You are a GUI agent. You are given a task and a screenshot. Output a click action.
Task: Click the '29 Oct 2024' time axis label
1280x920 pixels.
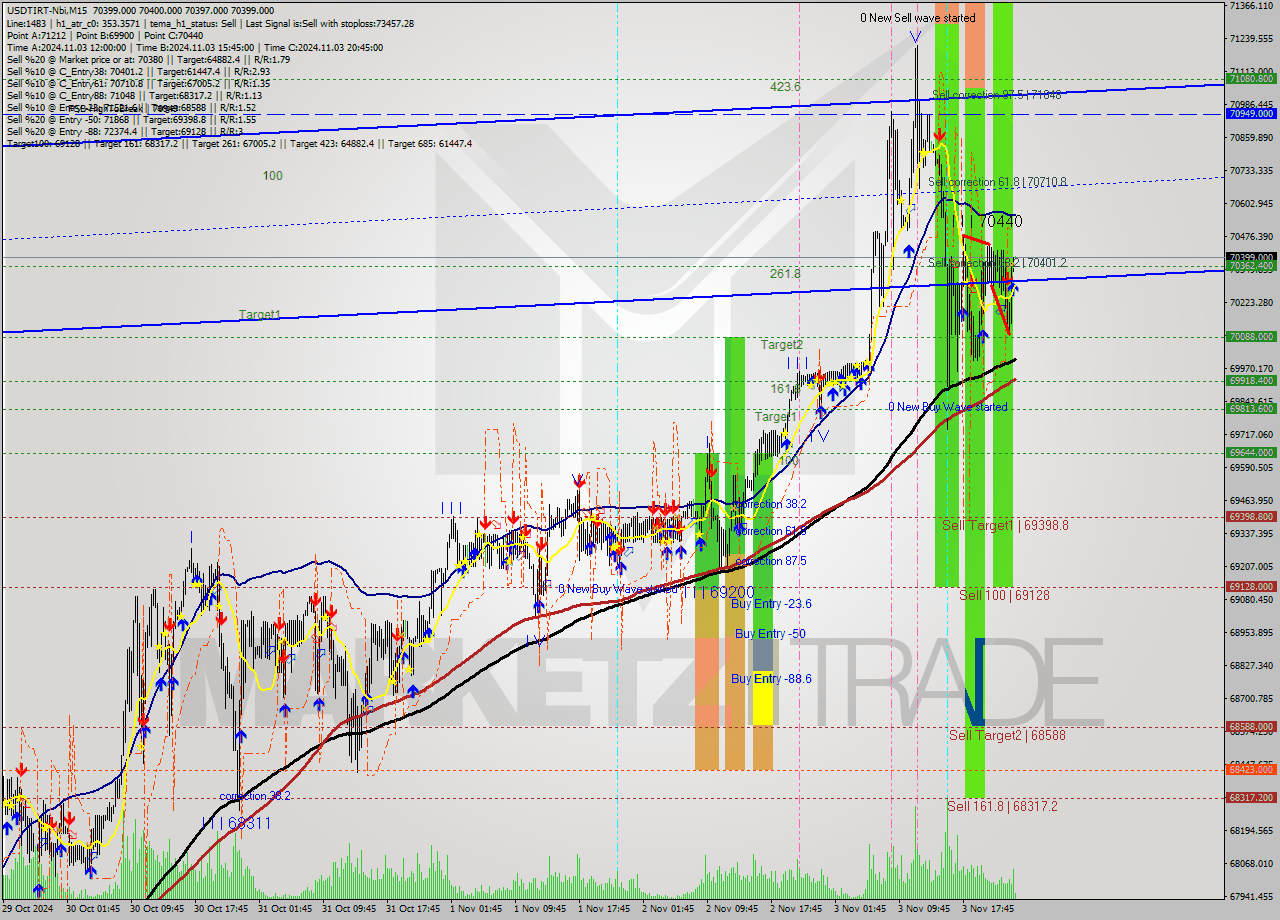pyautogui.click(x=29, y=909)
